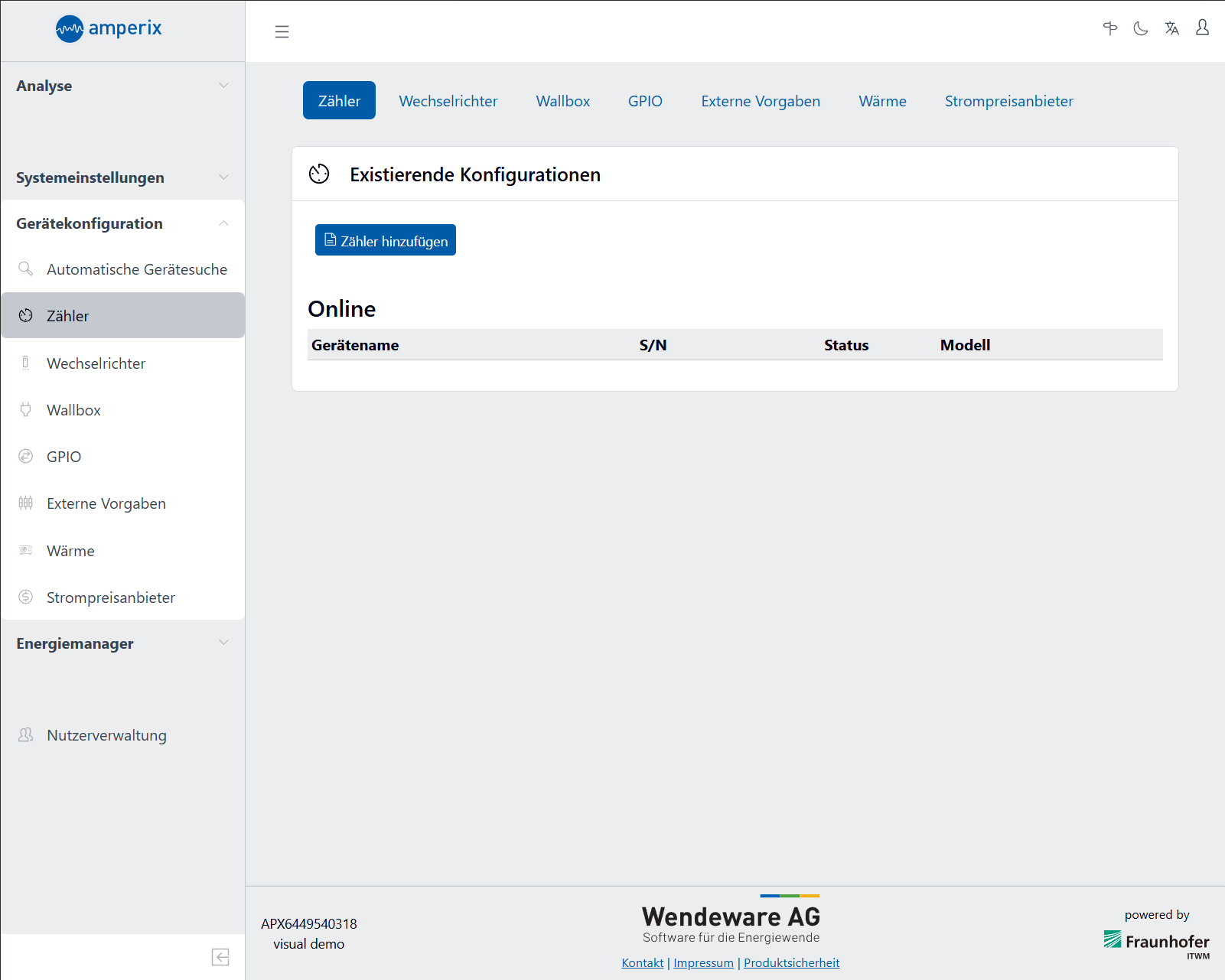Open the Impressum link in the footer
Viewport: 1225px width, 980px height.
703,962
